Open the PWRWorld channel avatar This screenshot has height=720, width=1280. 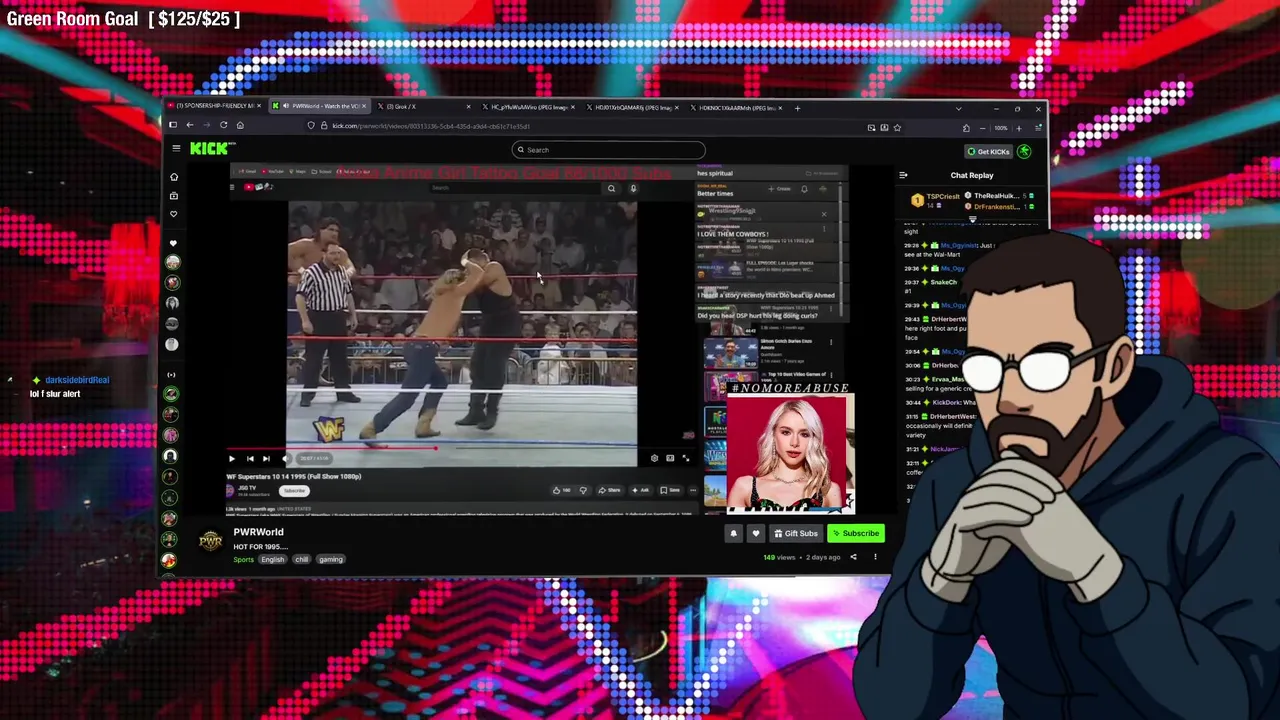(x=210, y=541)
